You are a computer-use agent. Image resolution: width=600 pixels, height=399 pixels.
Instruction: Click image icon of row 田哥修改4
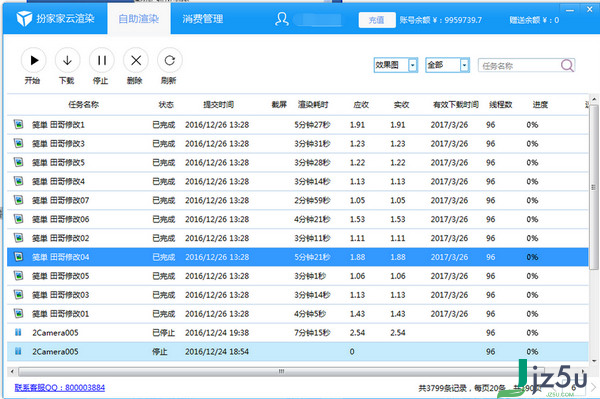(x=18, y=181)
